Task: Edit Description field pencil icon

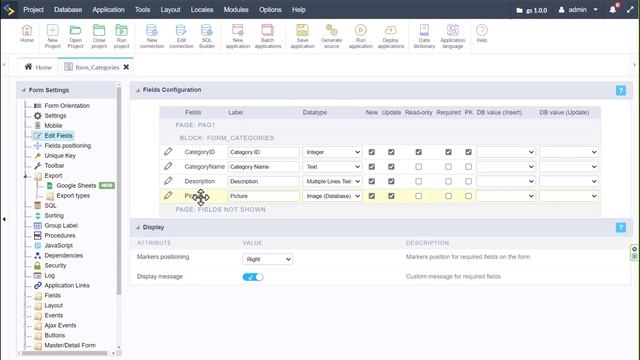Action: 168,181
